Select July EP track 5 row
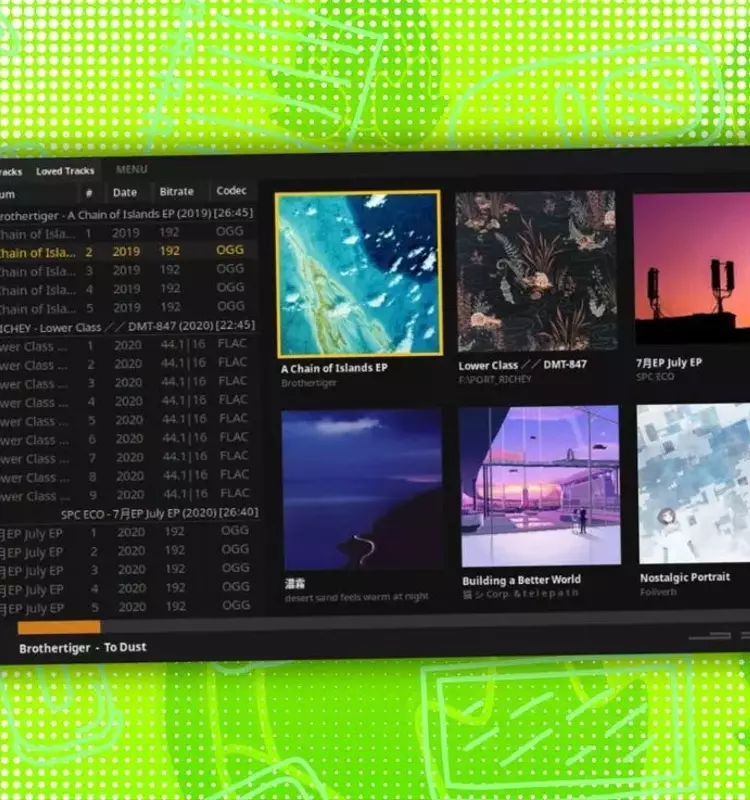The width and height of the screenshot is (750, 800). pyautogui.click(x=130, y=607)
